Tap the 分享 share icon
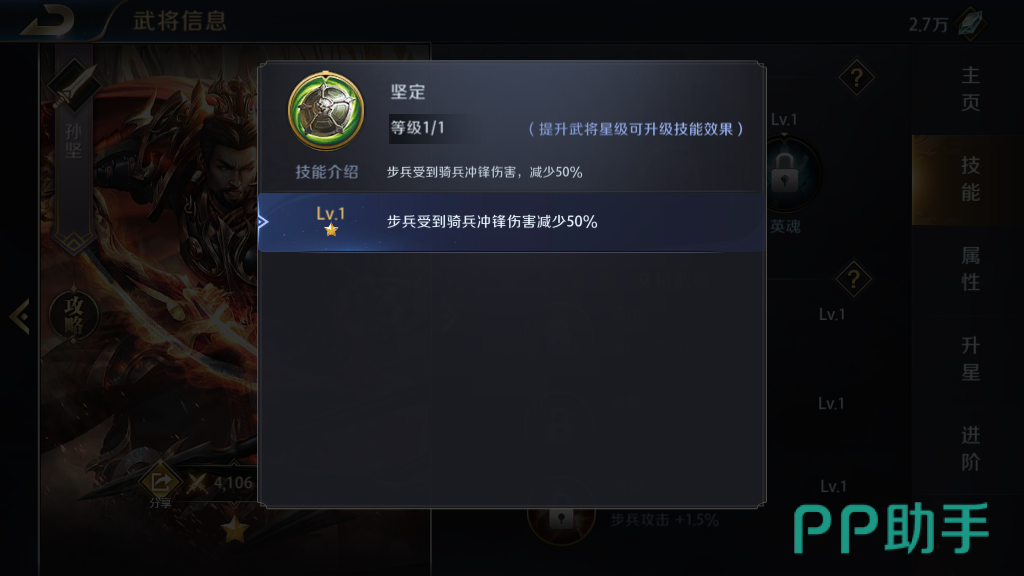Screen dimensions: 1024x576 [160, 483]
